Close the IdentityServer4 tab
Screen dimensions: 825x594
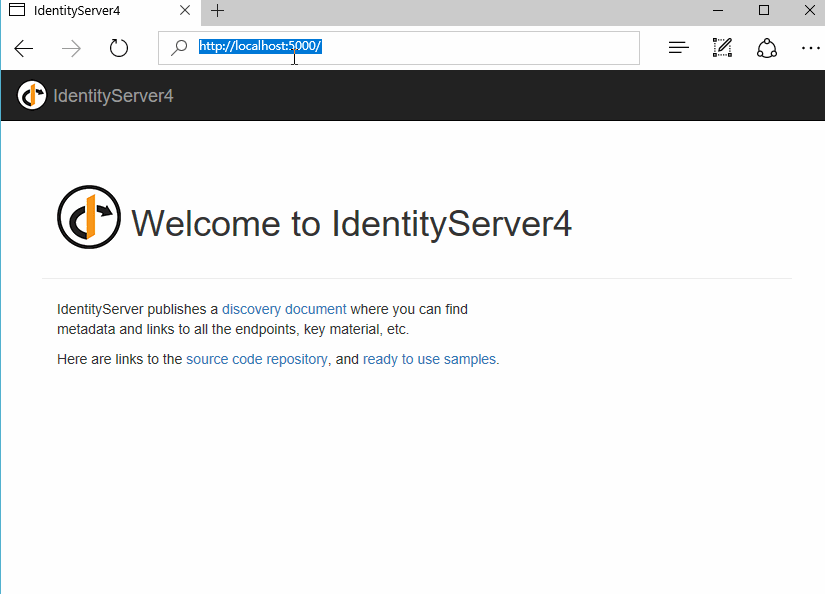185,10
